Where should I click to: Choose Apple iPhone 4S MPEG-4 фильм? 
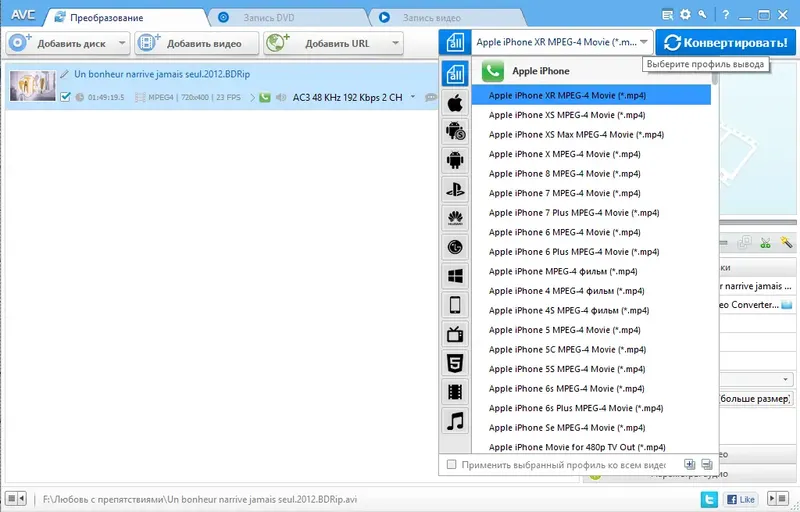[x=591, y=311]
